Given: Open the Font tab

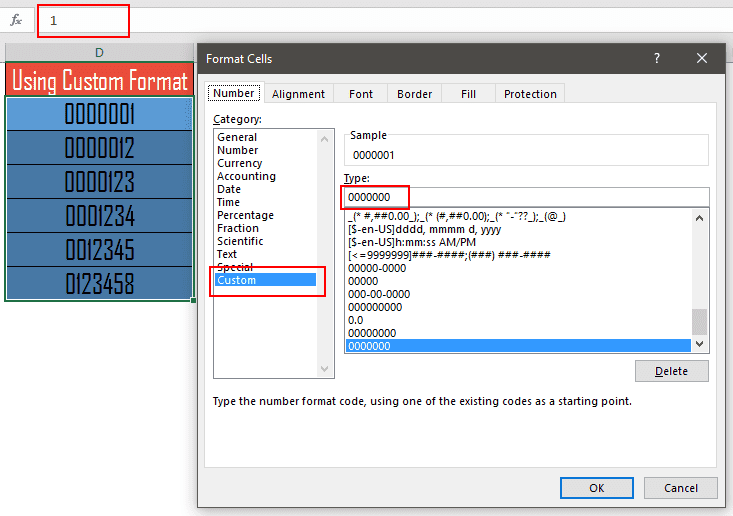Looking at the screenshot, I should (361, 94).
